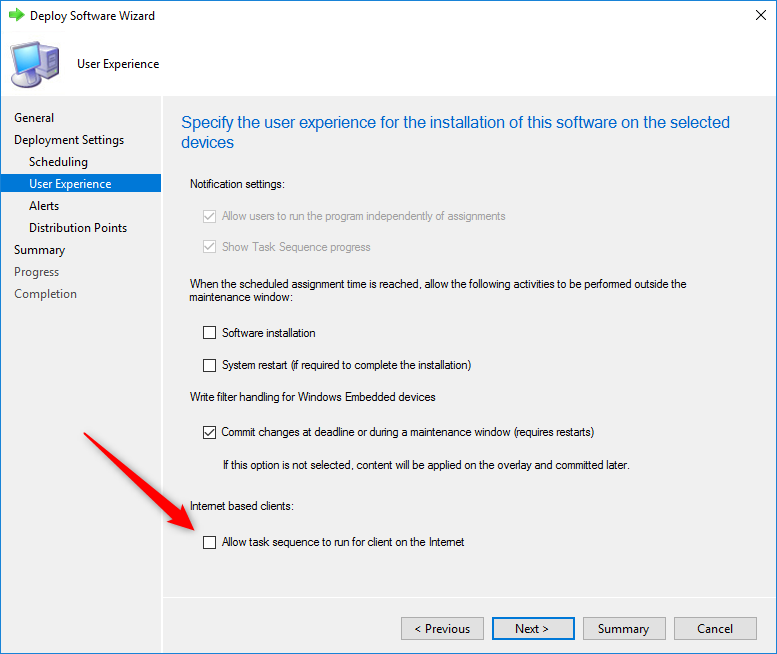Click the Internet based clients label
The image size is (777, 654).
pos(242,506)
